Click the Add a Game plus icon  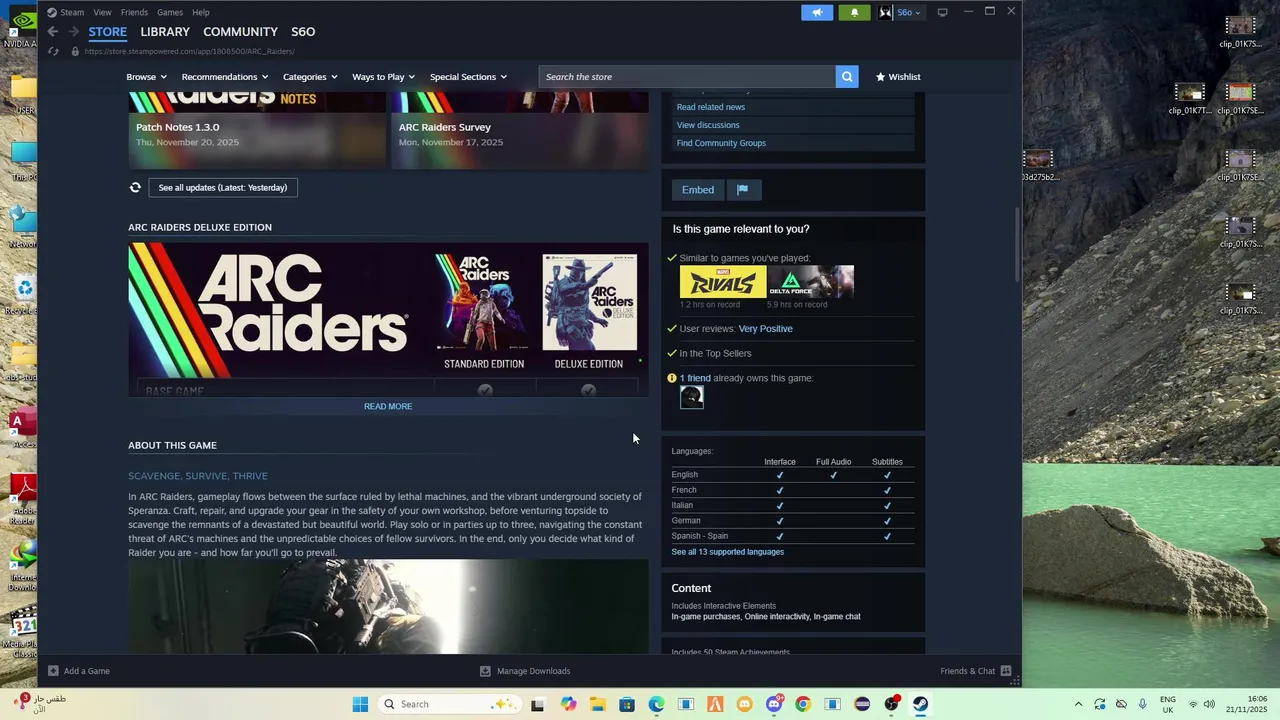coord(54,671)
